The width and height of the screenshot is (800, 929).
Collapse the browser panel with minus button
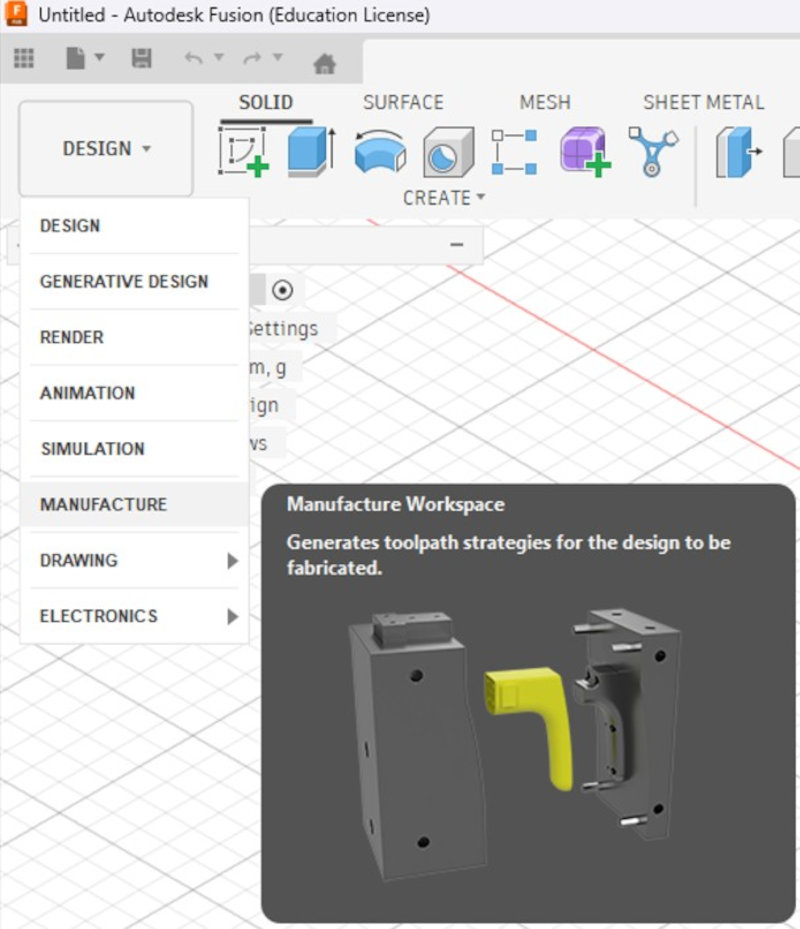click(x=456, y=244)
